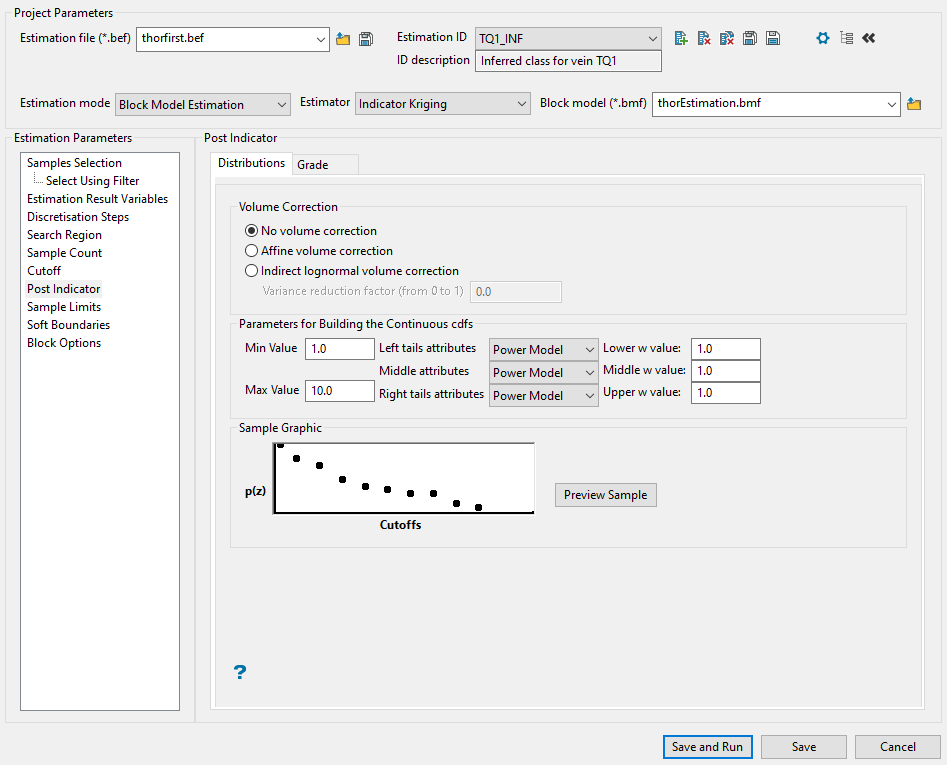Viewport: 947px width, 765px height.
Task: Open help question mark icon
Action: coord(240,672)
